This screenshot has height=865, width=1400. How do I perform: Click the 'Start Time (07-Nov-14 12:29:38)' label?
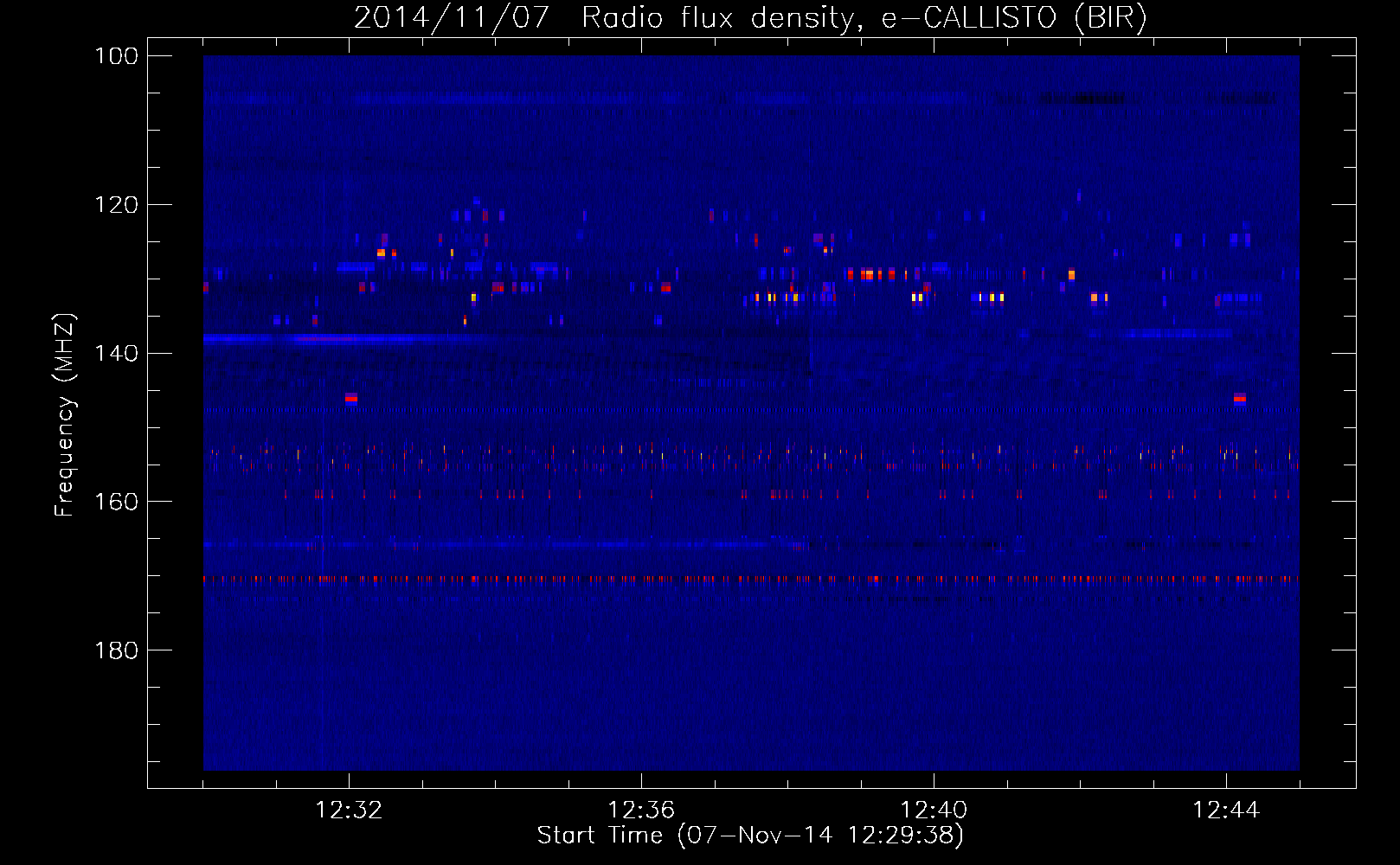pyautogui.click(x=750, y=835)
